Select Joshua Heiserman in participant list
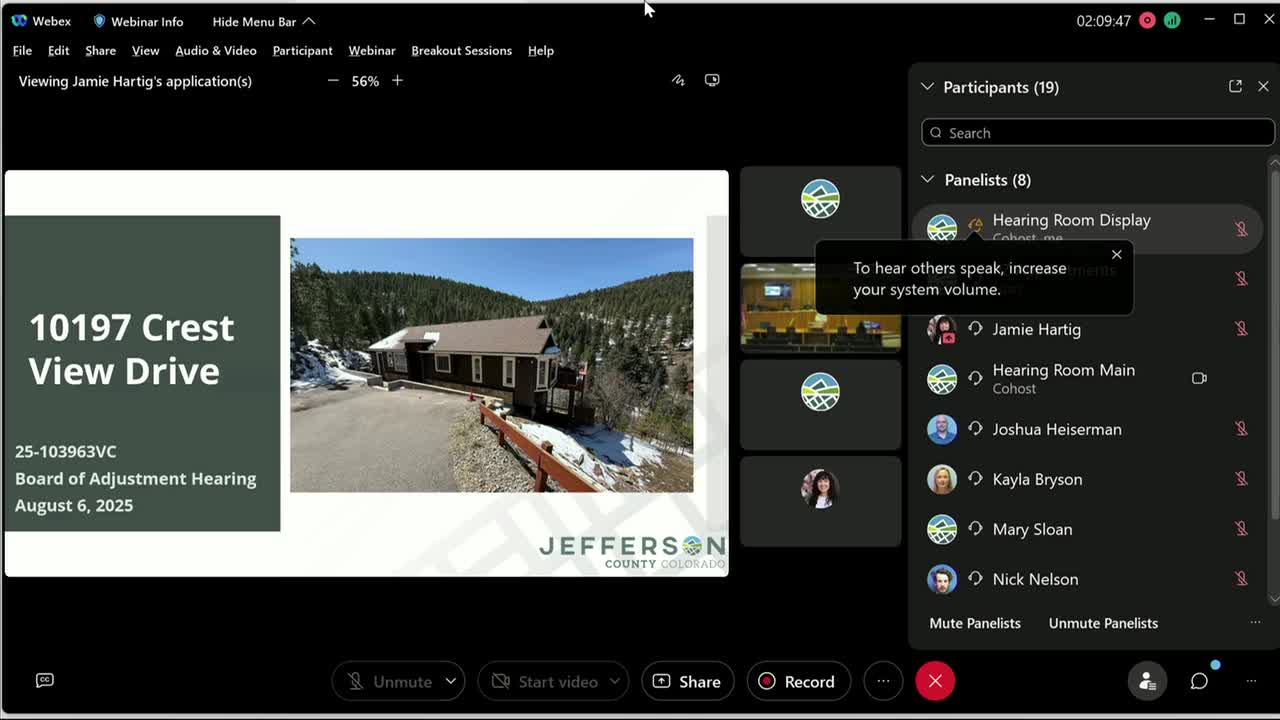 tap(1057, 429)
